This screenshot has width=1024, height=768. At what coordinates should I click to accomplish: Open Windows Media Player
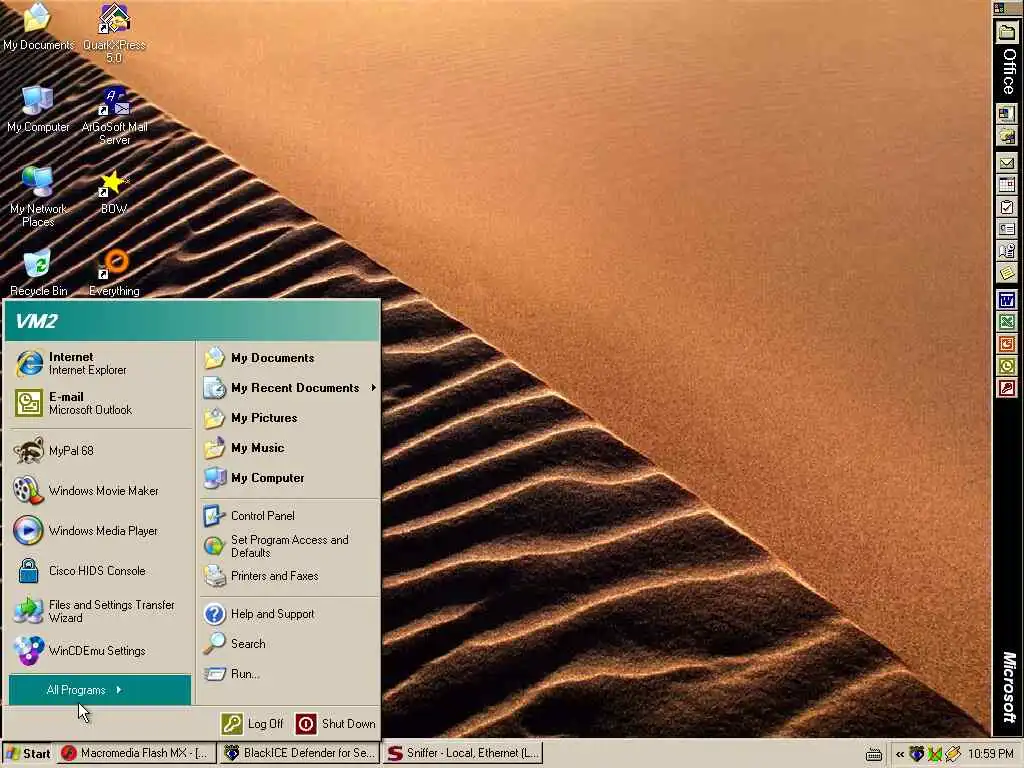pos(100,530)
